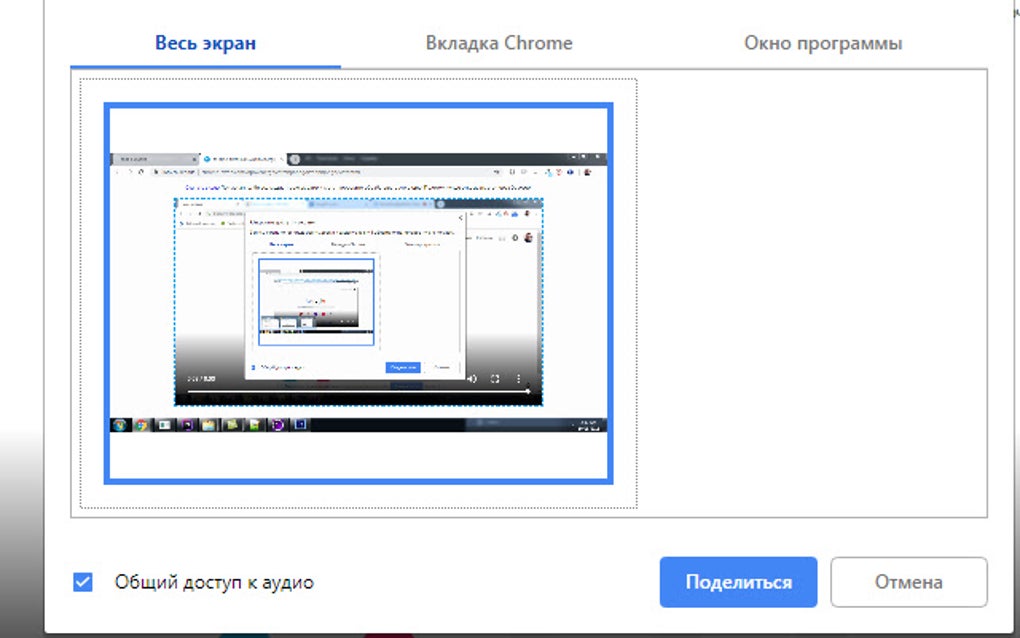The width and height of the screenshot is (1020, 638).
Task: Click the Chrome icon in the preview taskbar
Action: coord(141,425)
